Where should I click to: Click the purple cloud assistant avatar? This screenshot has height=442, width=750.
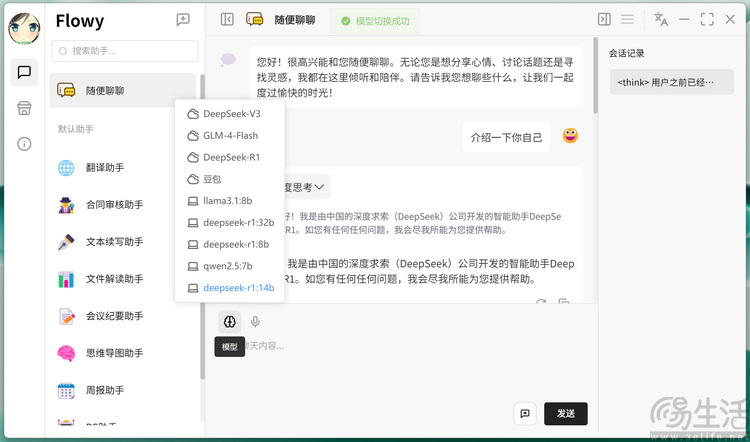tap(228, 60)
